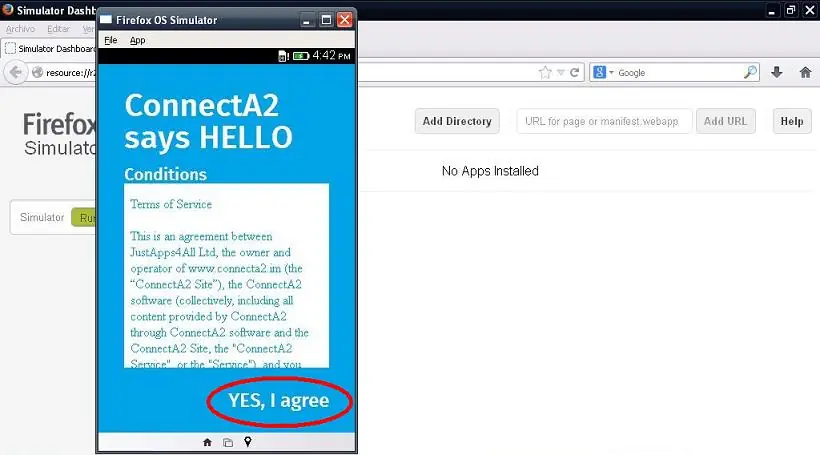Open the File menu in Firefox OS Simulator
Screen dimensions: 820x455
[x=111, y=40]
